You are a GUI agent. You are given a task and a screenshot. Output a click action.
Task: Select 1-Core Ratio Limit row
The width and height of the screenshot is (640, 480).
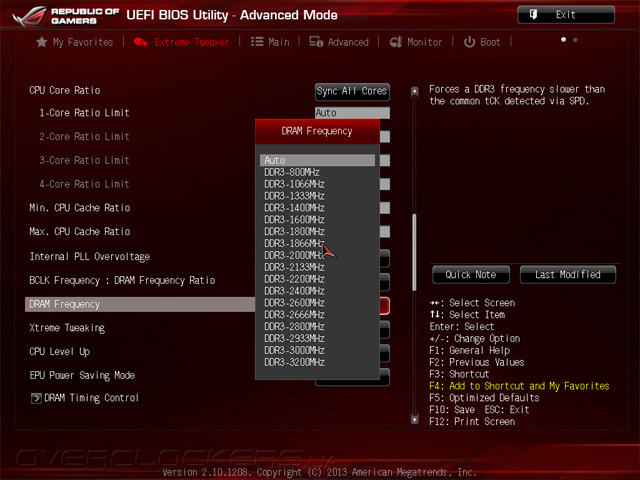coord(84,113)
